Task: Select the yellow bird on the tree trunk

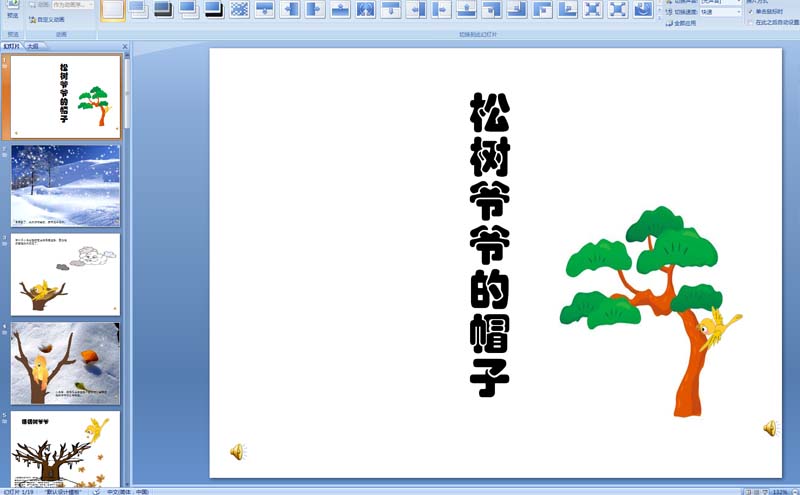Action: tap(718, 328)
